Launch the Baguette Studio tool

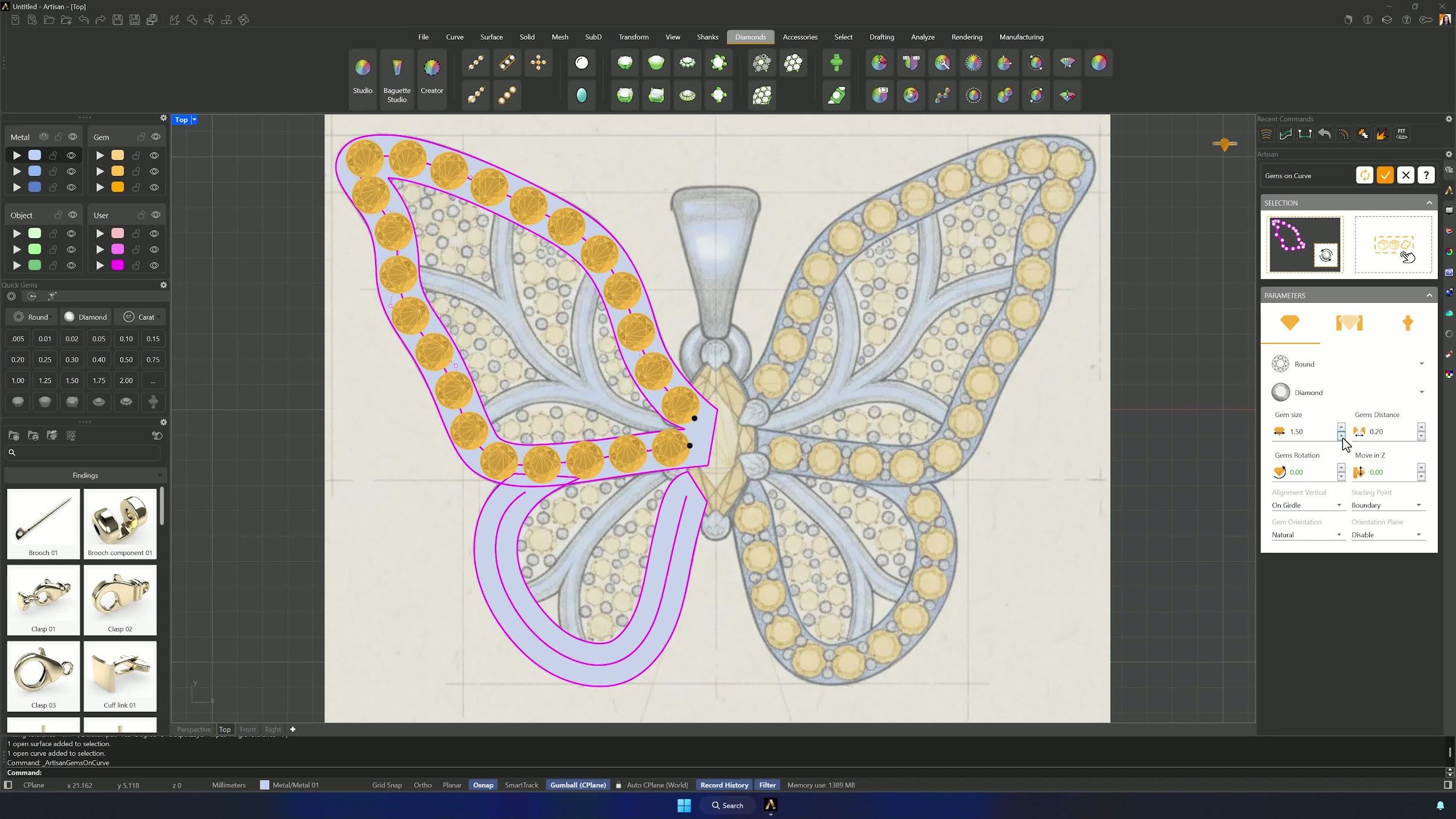[397, 78]
